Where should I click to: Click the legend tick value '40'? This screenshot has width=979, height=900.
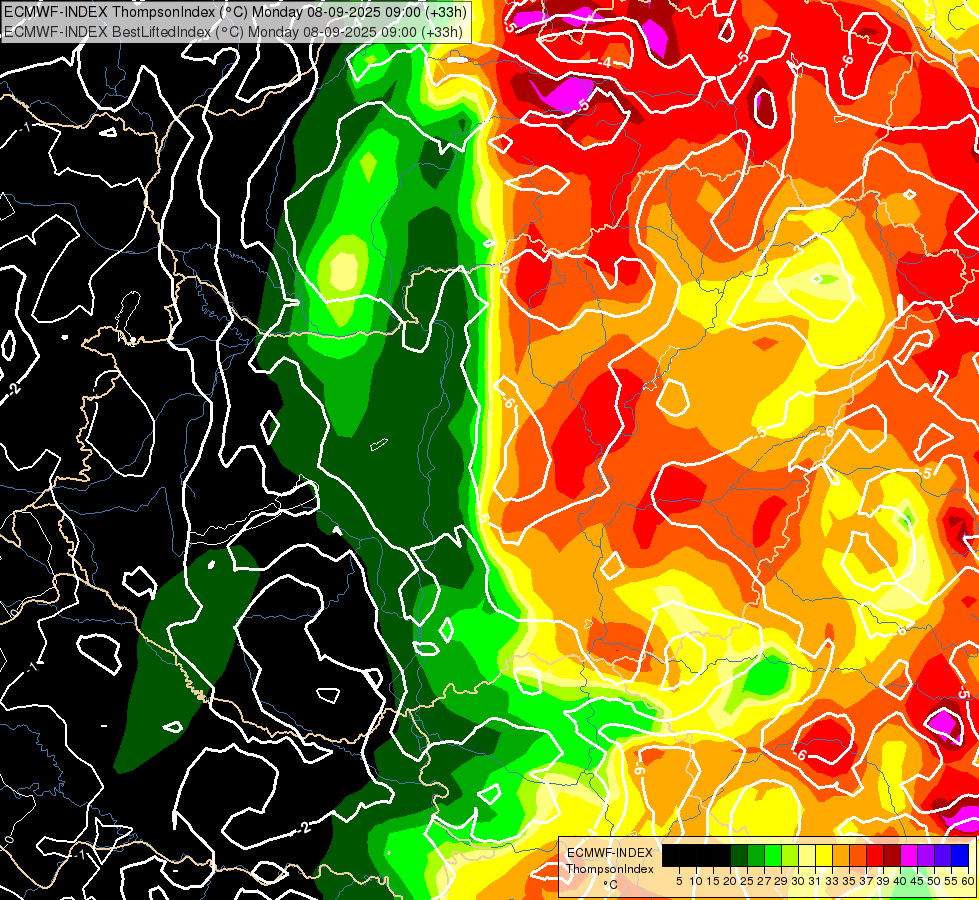[900, 881]
